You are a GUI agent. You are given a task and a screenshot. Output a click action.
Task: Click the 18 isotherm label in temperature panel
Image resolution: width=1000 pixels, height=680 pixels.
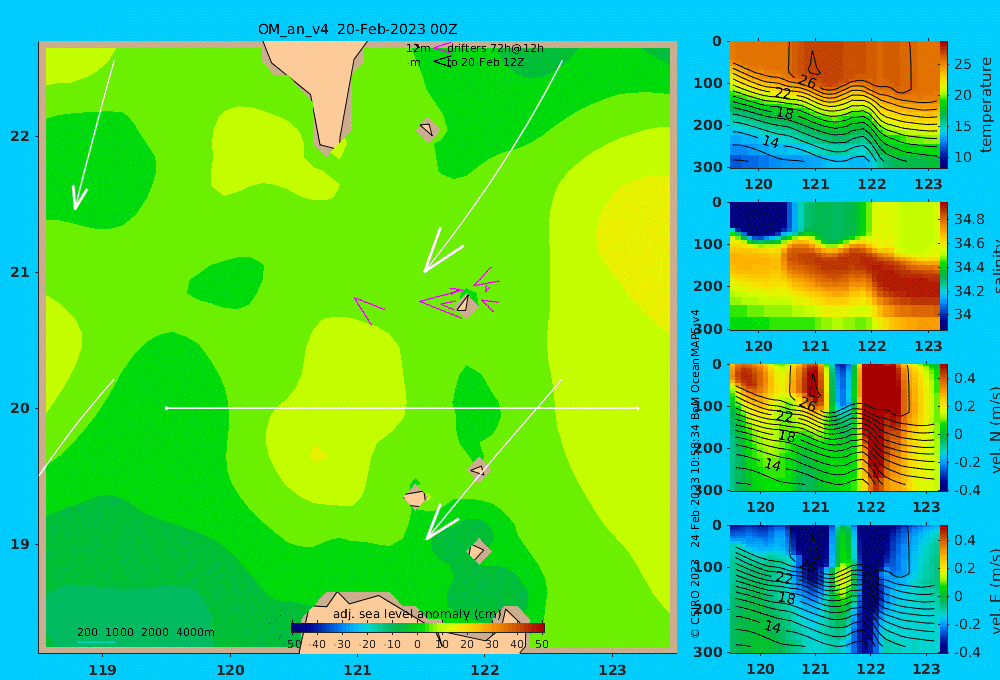784,114
